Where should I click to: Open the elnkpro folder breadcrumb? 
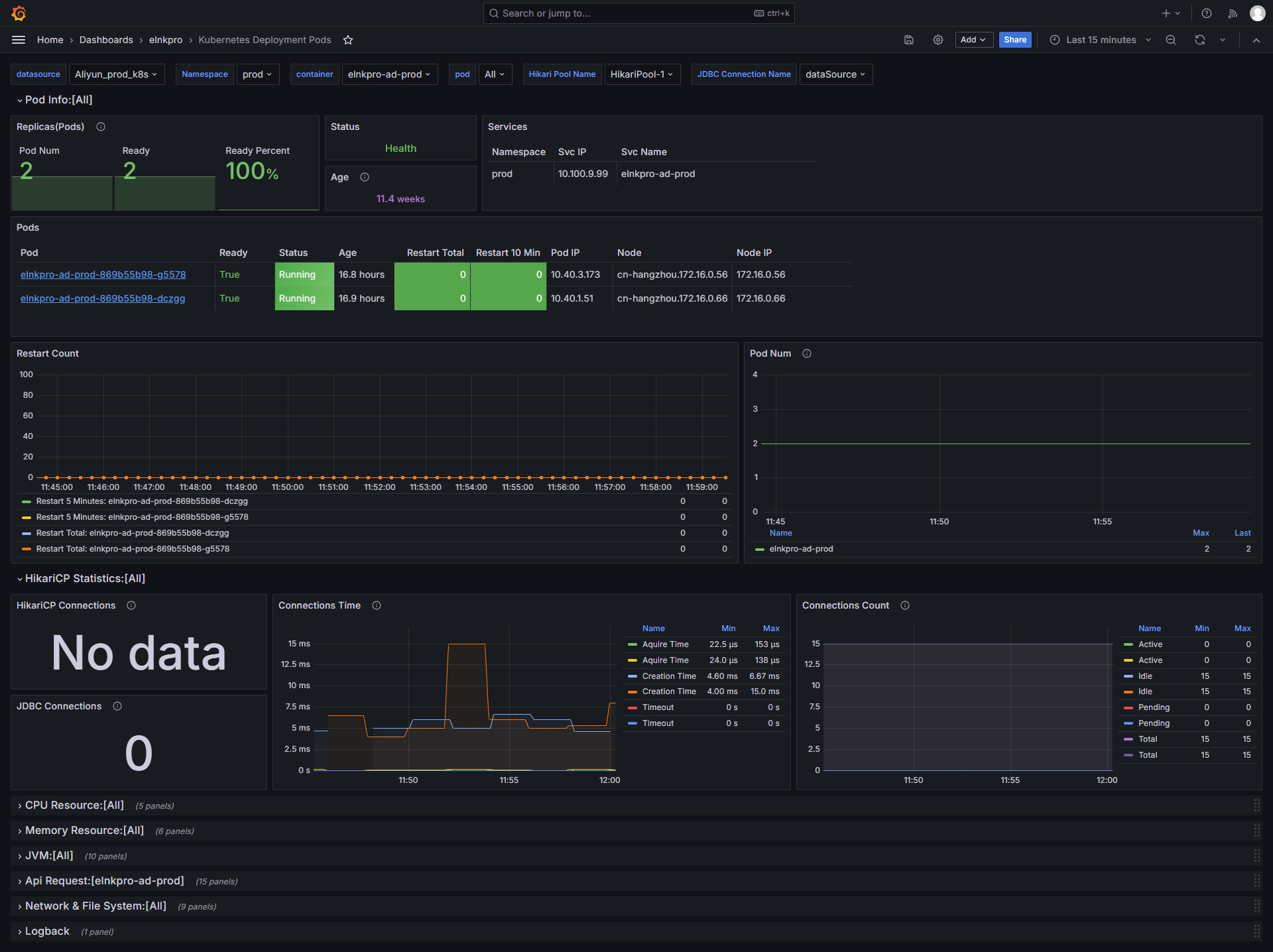166,40
